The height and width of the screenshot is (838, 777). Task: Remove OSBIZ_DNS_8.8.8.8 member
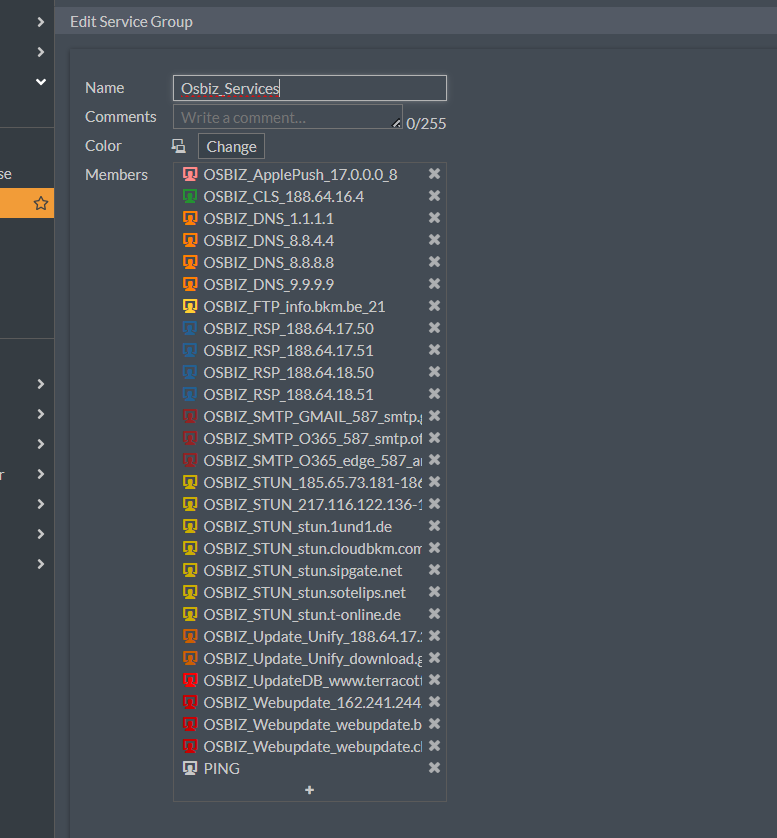[x=434, y=261]
